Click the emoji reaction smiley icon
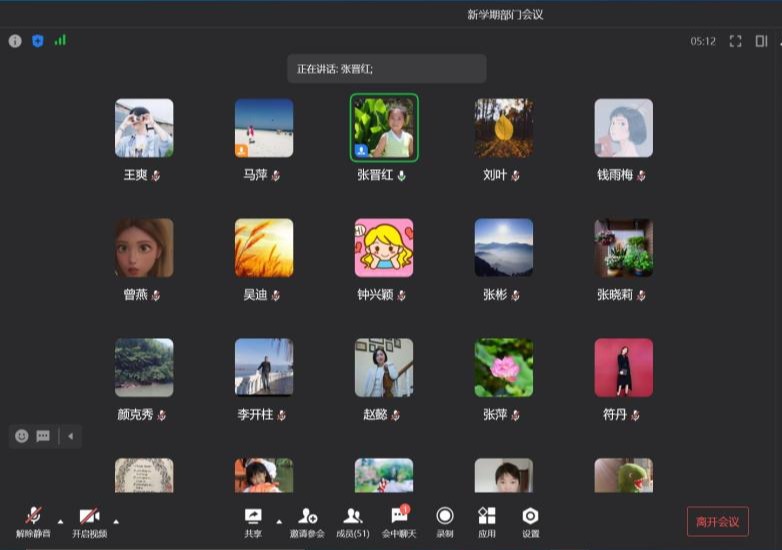 click(x=21, y=436)
